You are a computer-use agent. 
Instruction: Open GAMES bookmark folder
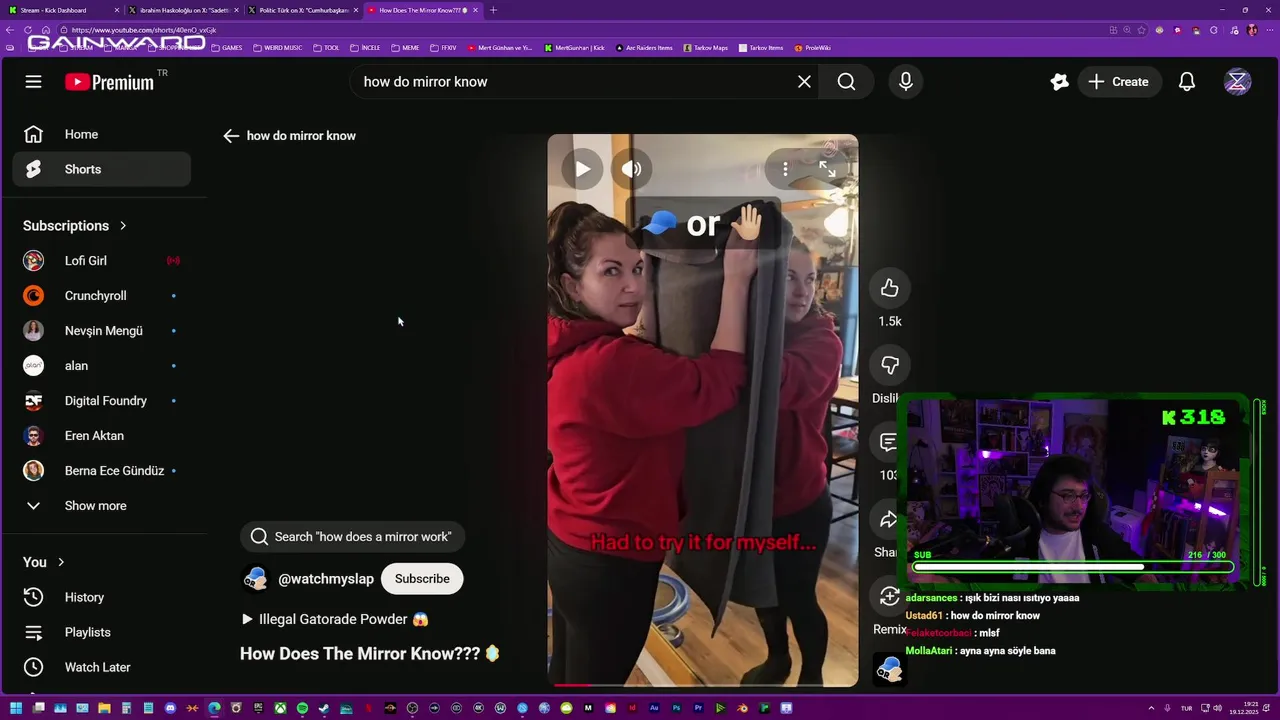click(x=227, y=48)
